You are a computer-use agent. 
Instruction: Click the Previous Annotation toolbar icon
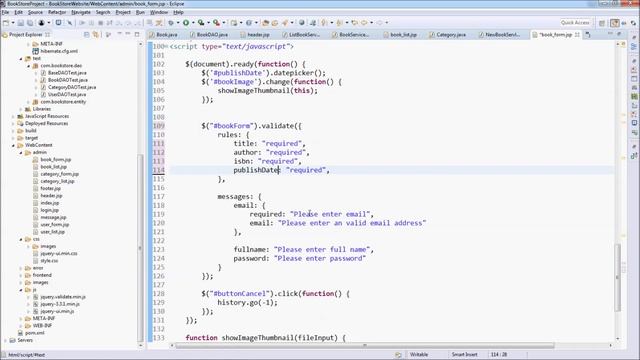[339, 23]
